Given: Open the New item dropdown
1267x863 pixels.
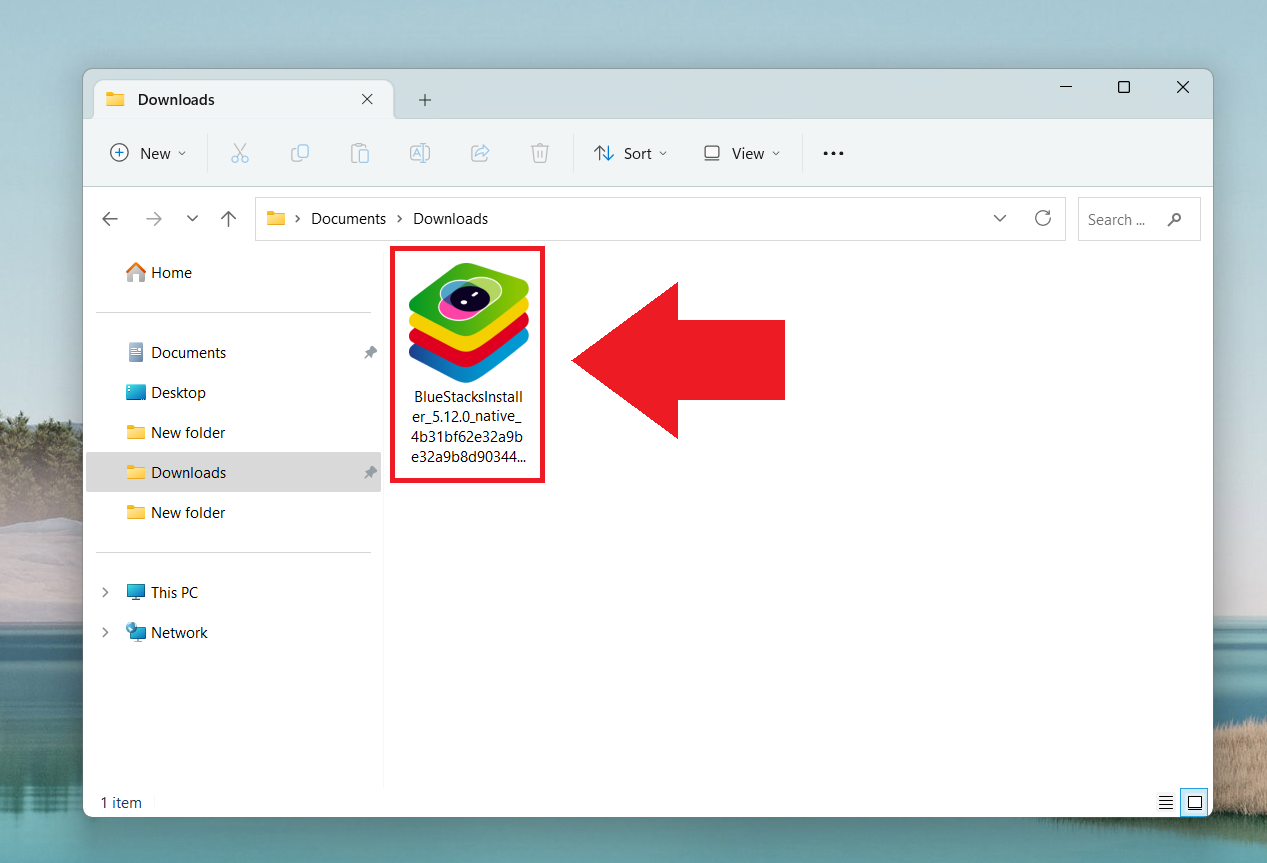Looking at the screenshot, I should click(148, 153).
